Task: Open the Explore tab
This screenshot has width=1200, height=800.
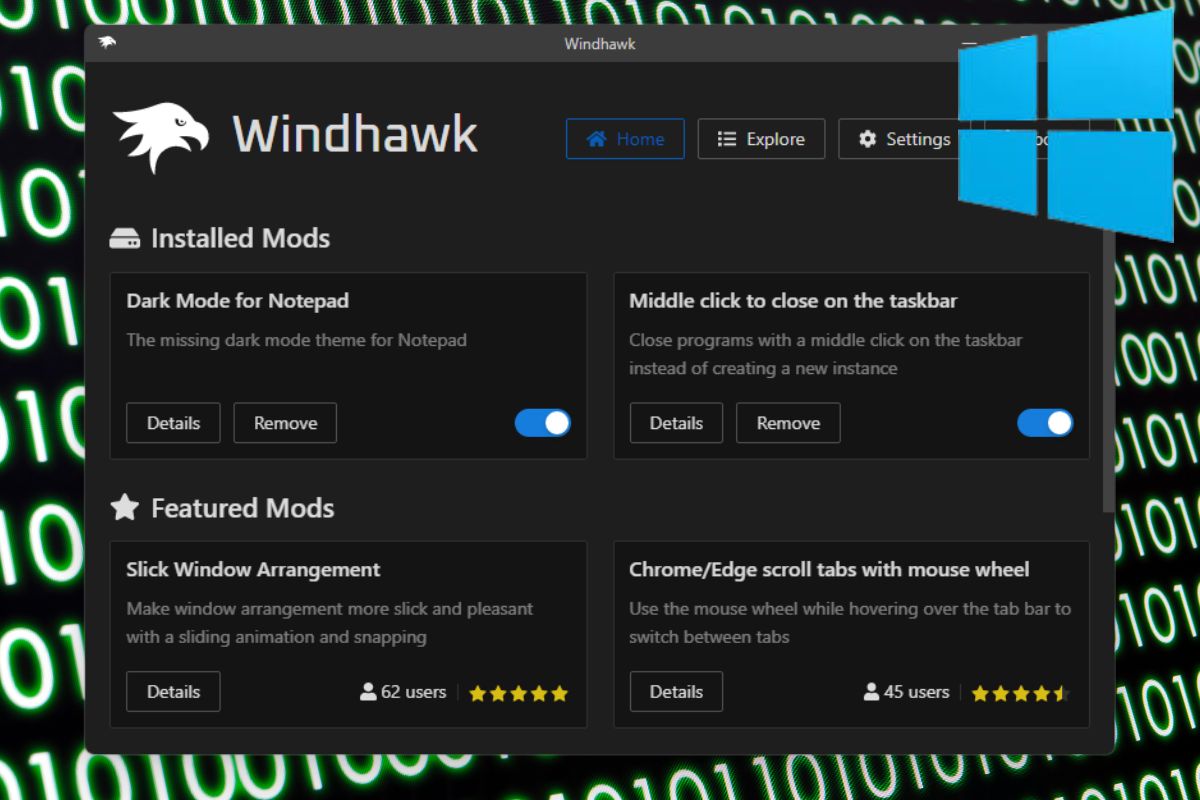Action: pyautogui.click(x=761, y=139)
